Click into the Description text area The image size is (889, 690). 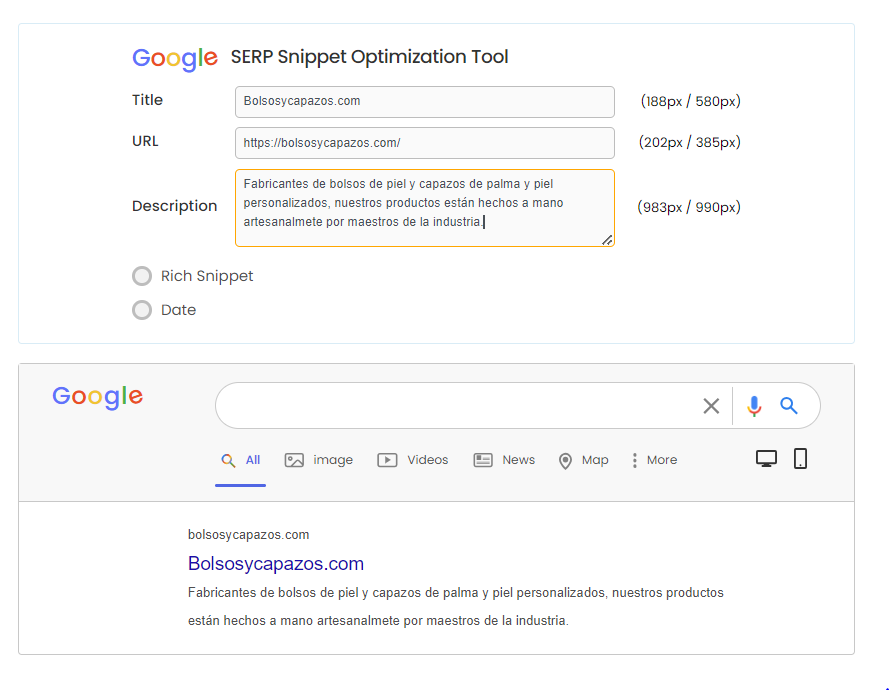coord(425,208)
